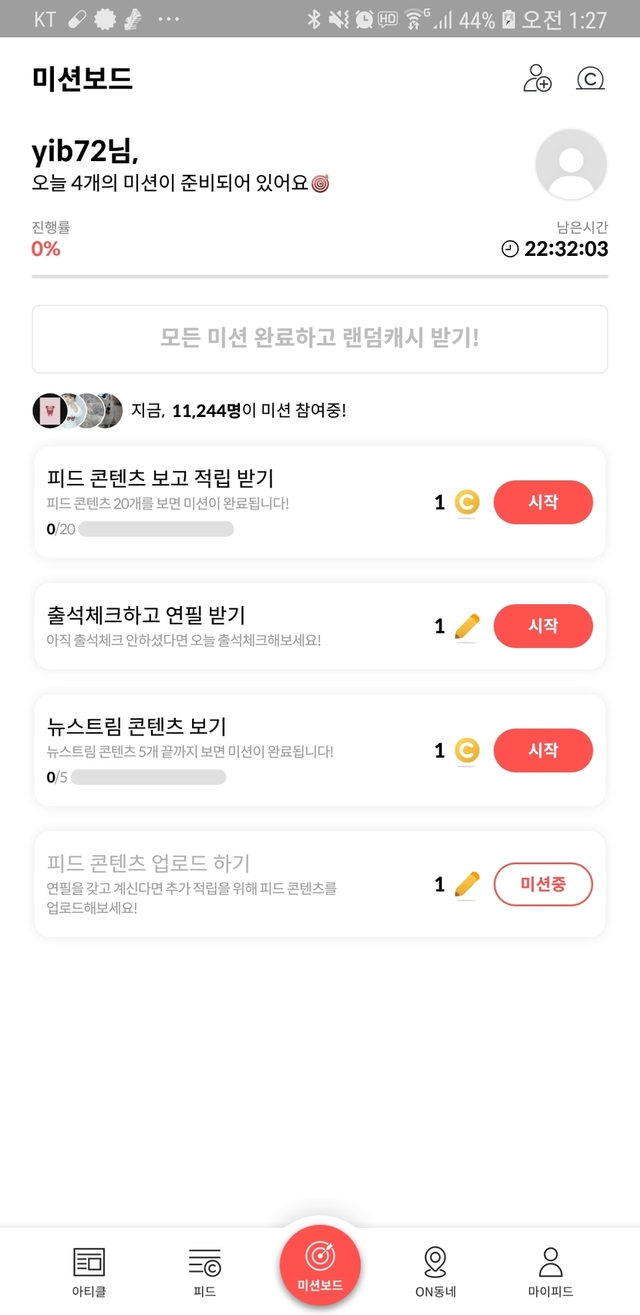
Task: Switch to the 피드 tab
Action: tap(204, 1270)
